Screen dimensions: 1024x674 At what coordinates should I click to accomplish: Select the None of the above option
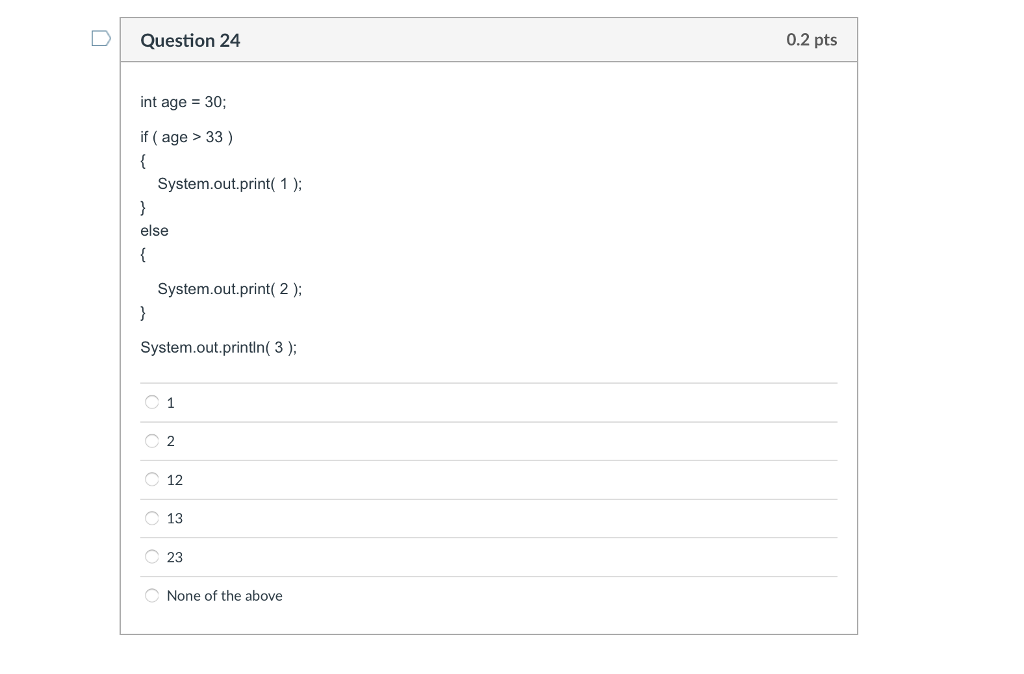(x=151, y=595)
